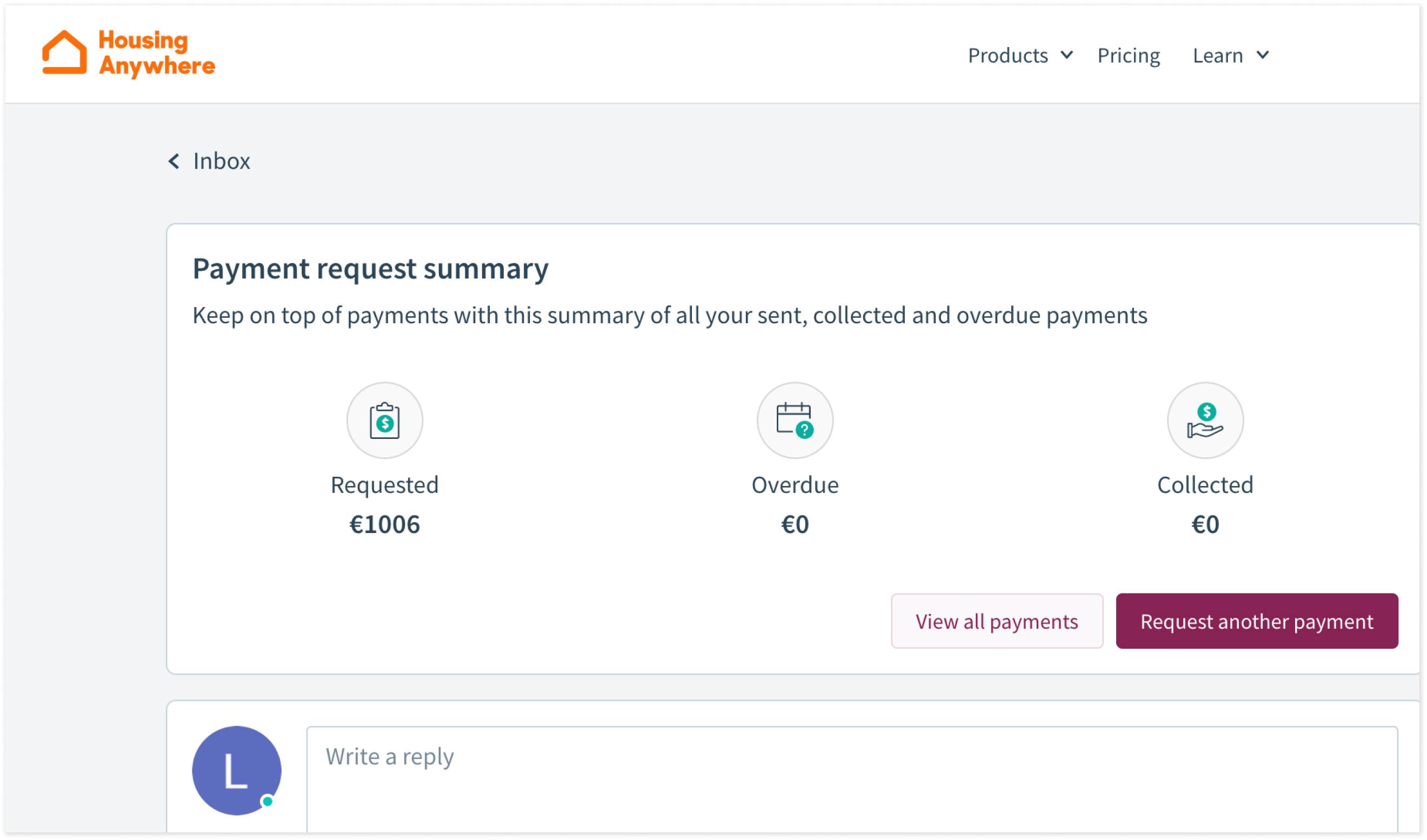
Task: Click the Overdue €0 amount
Action: pos(795,524)
